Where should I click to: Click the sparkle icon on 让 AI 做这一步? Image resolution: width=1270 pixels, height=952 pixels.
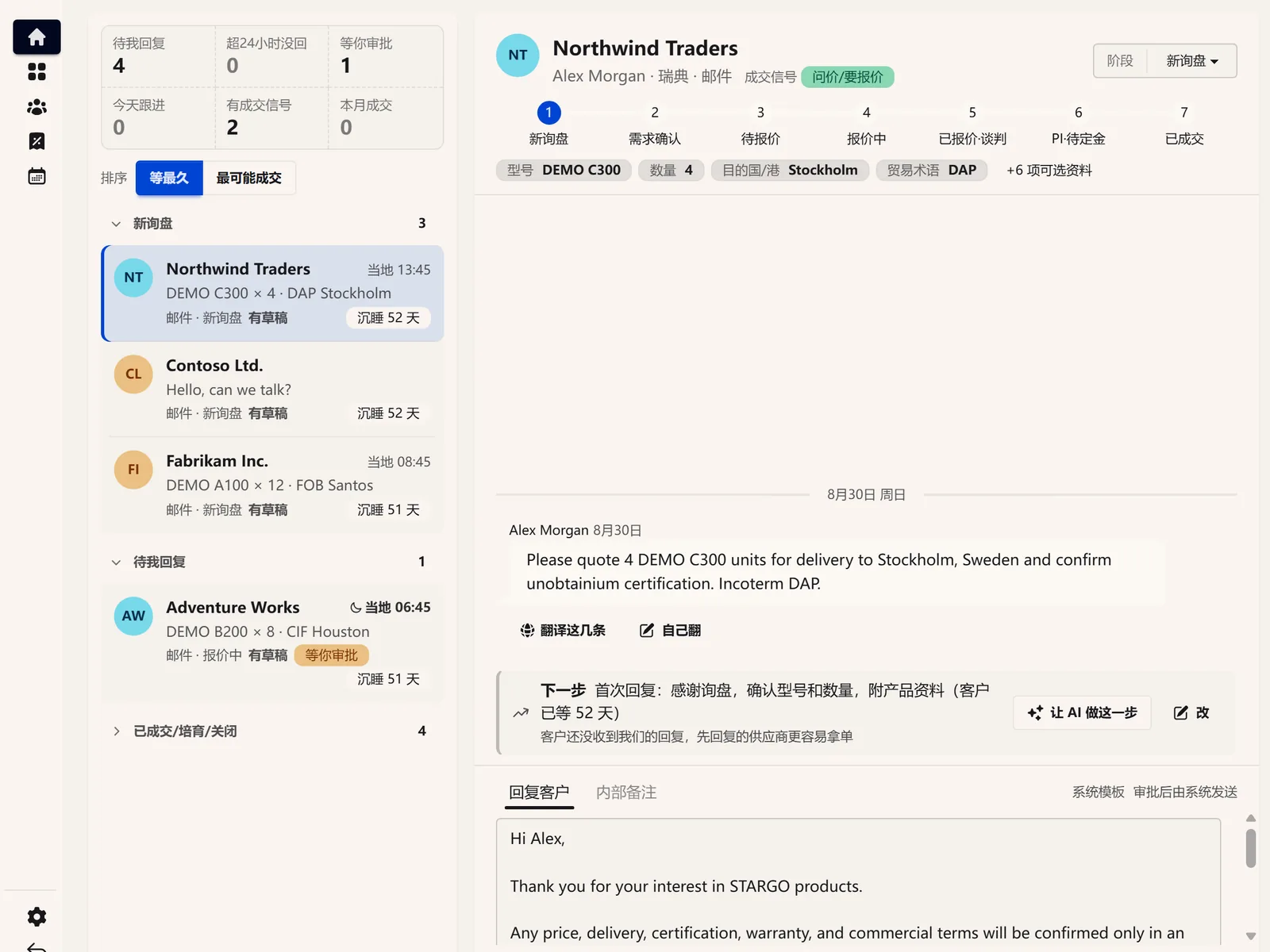click(1035, 712)
